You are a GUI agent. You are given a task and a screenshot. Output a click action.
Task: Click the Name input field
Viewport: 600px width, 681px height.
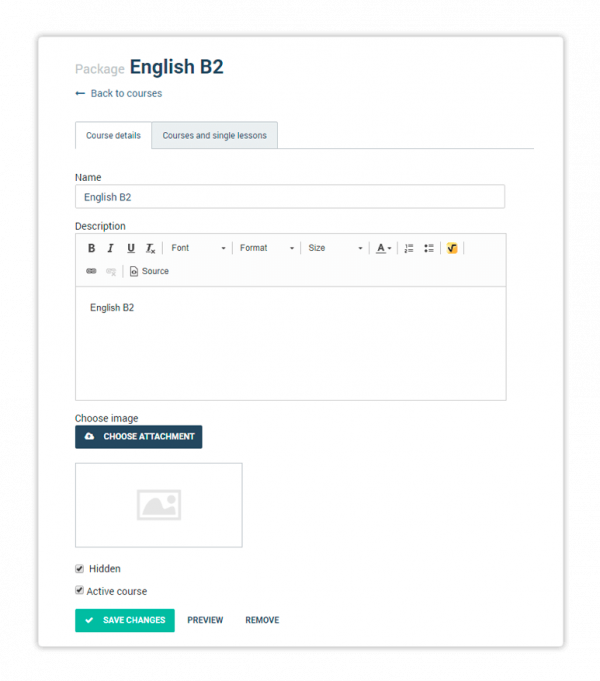point(289,197)
